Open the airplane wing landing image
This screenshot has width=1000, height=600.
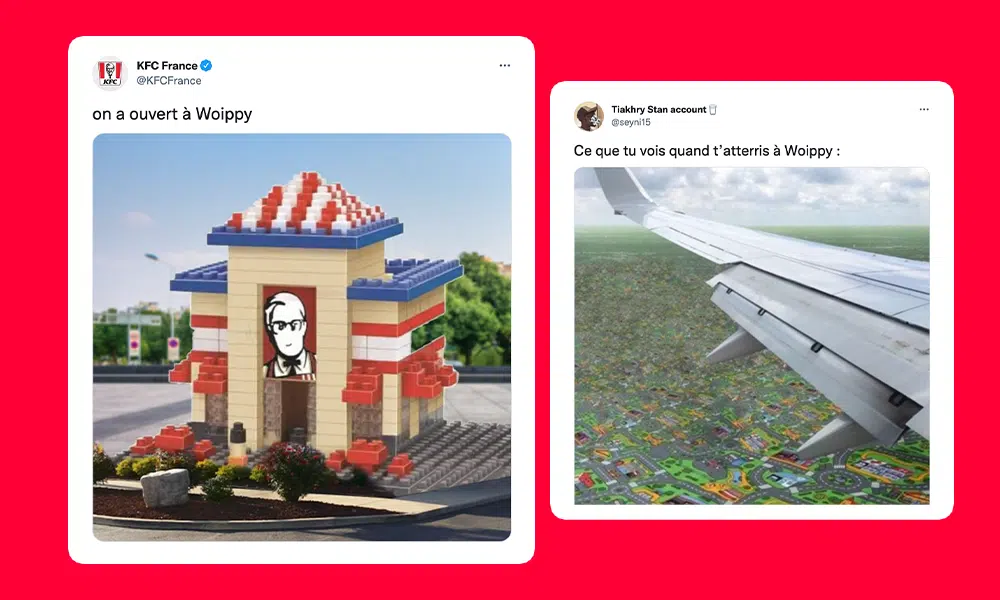751,335
